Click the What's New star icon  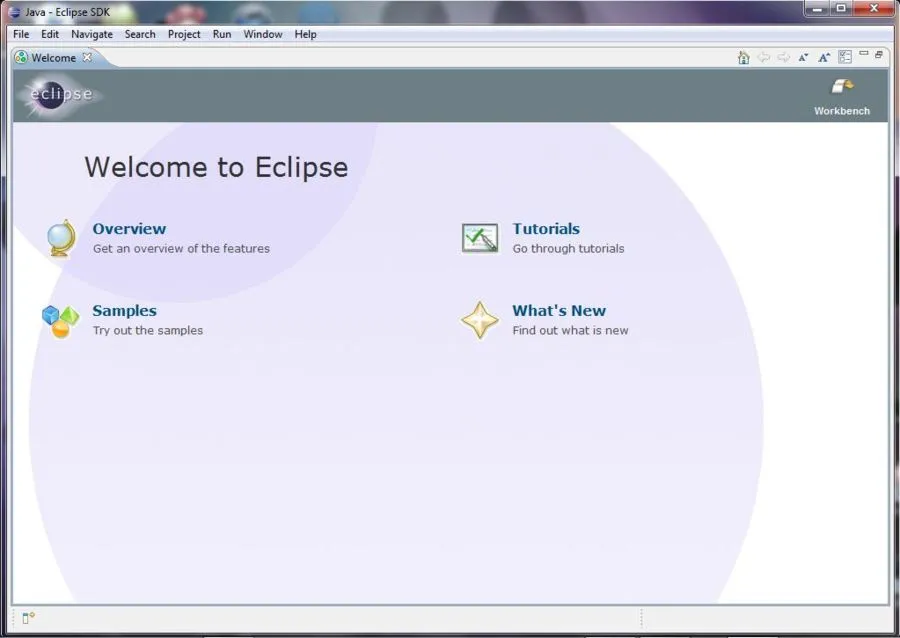480,320
